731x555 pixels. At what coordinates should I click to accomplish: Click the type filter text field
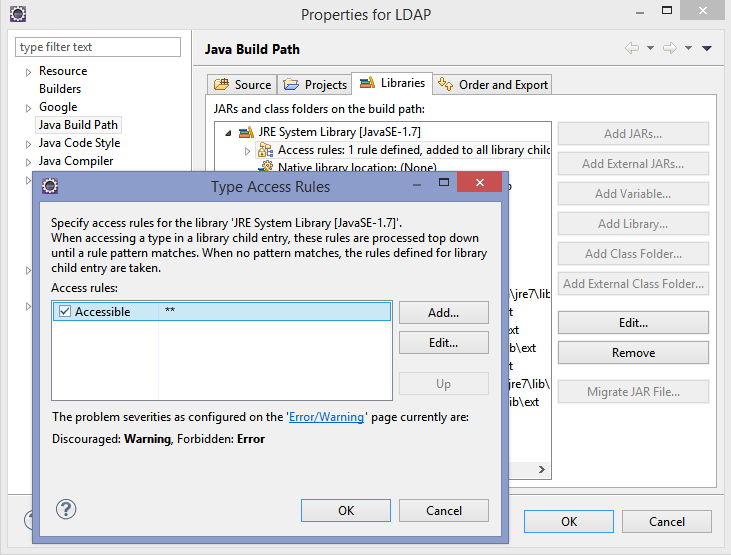(x=98, y=47)
